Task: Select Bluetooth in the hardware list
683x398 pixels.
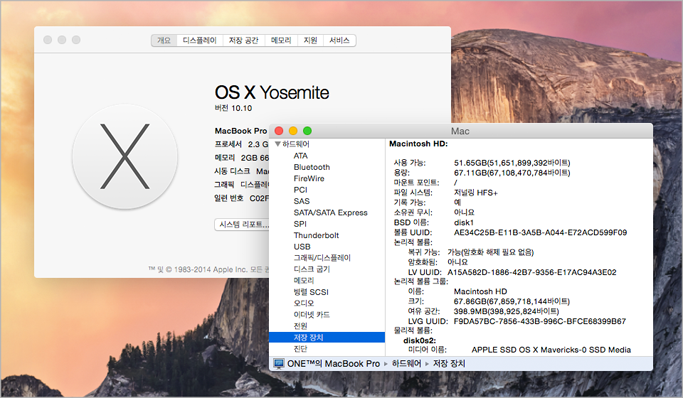Action: pyautogui.click(x=312, y=167)
